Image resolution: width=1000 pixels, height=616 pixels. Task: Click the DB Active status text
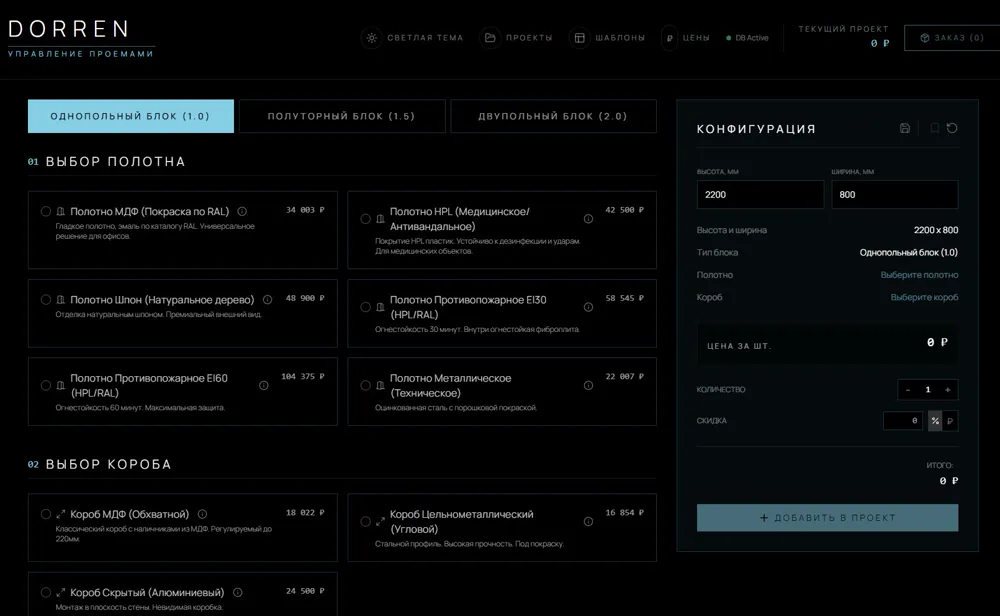tap(752, 38)
